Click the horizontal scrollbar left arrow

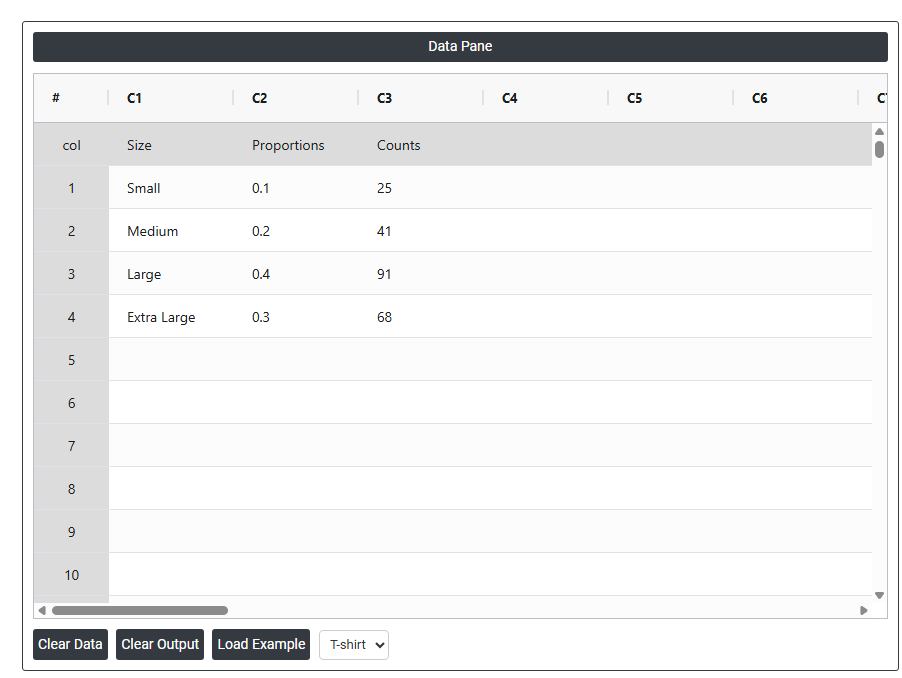[x=42, y=610]
